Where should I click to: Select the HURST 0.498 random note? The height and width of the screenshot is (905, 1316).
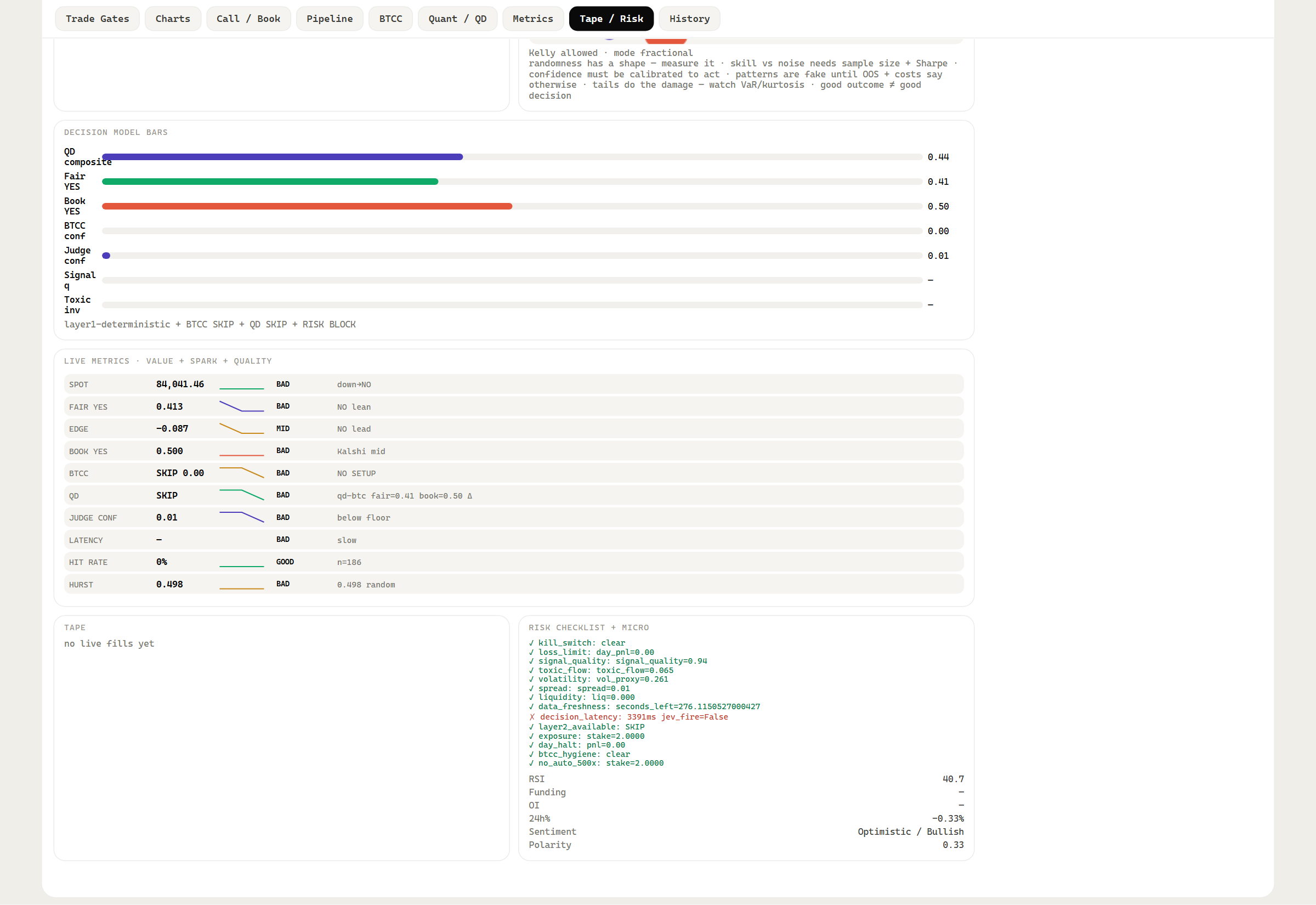point(366,585)
